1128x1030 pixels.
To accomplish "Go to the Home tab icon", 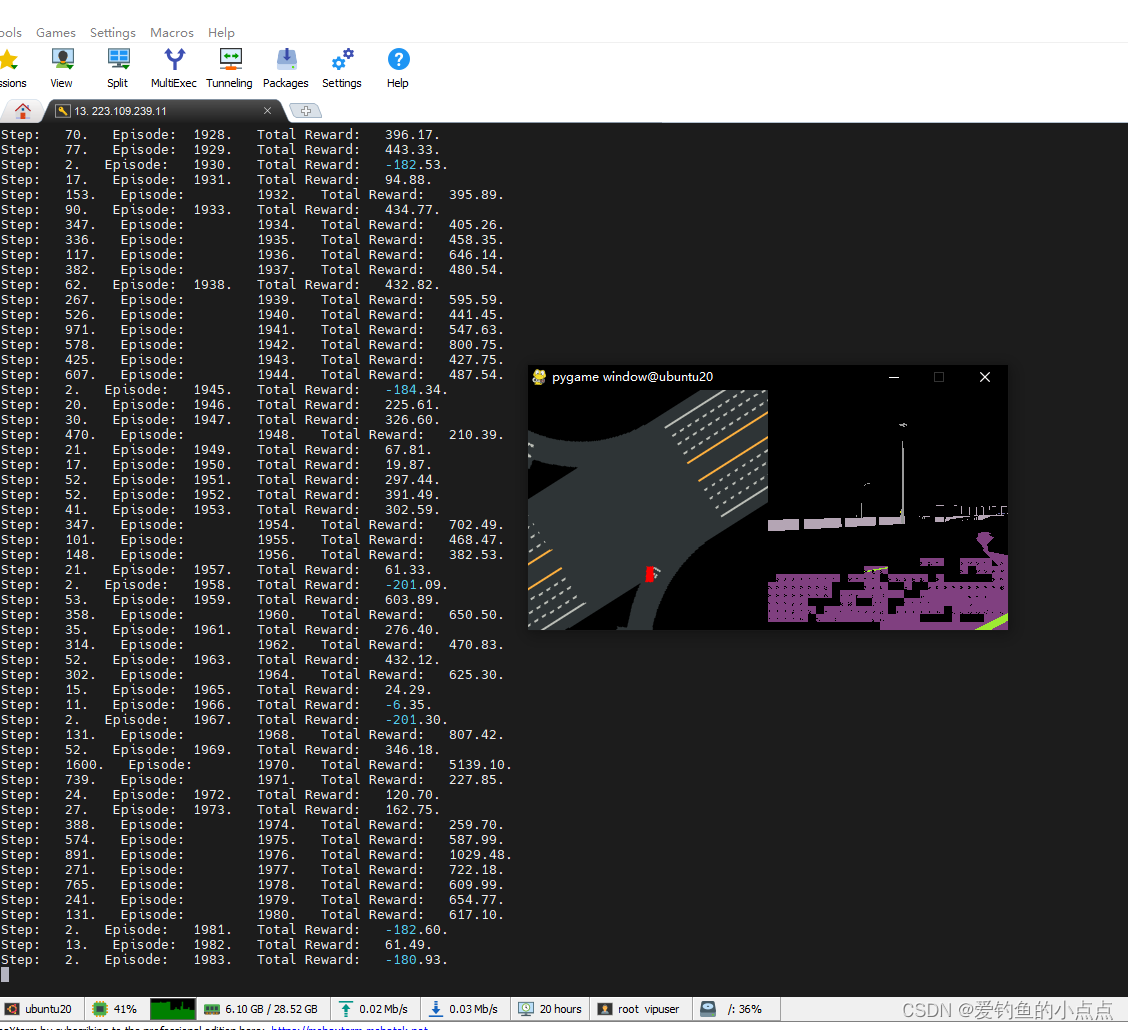I will [x=23, y=111].
